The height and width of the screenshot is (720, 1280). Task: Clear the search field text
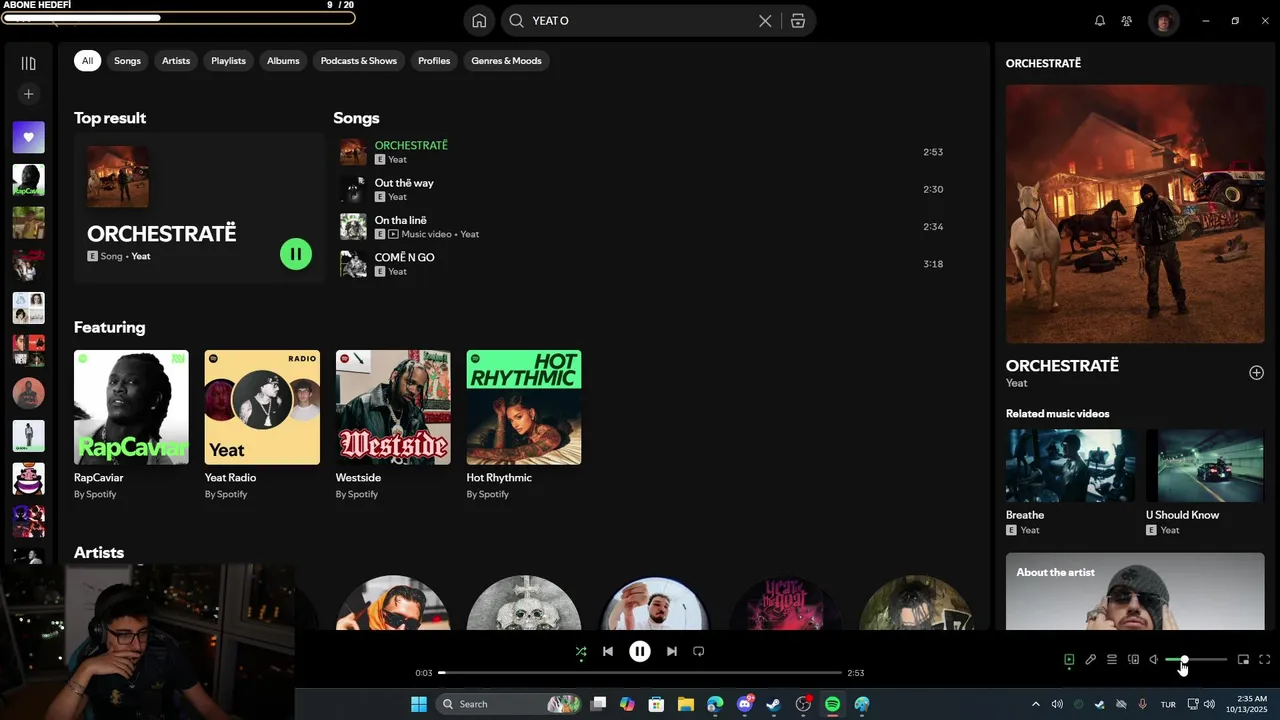tap(765, 21)
